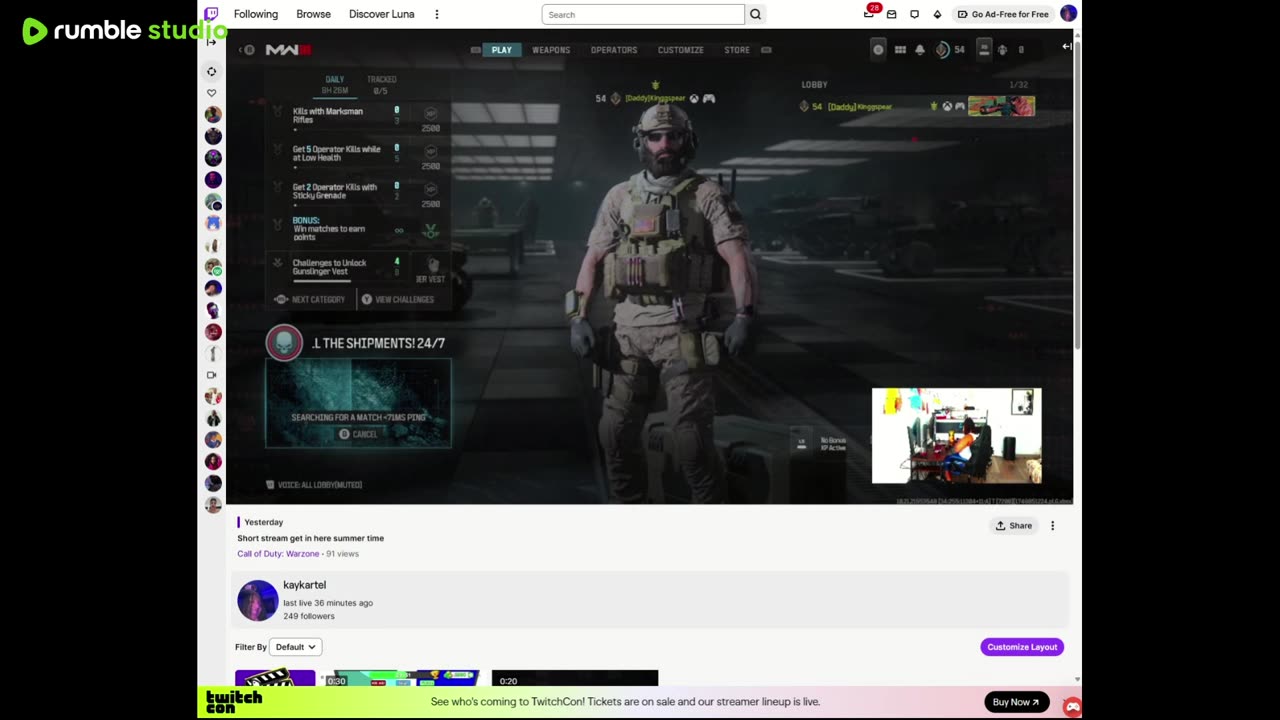The image size is (1280, 720).
Task: Click the level 54 rank emblem
Action: pos(942,50)
